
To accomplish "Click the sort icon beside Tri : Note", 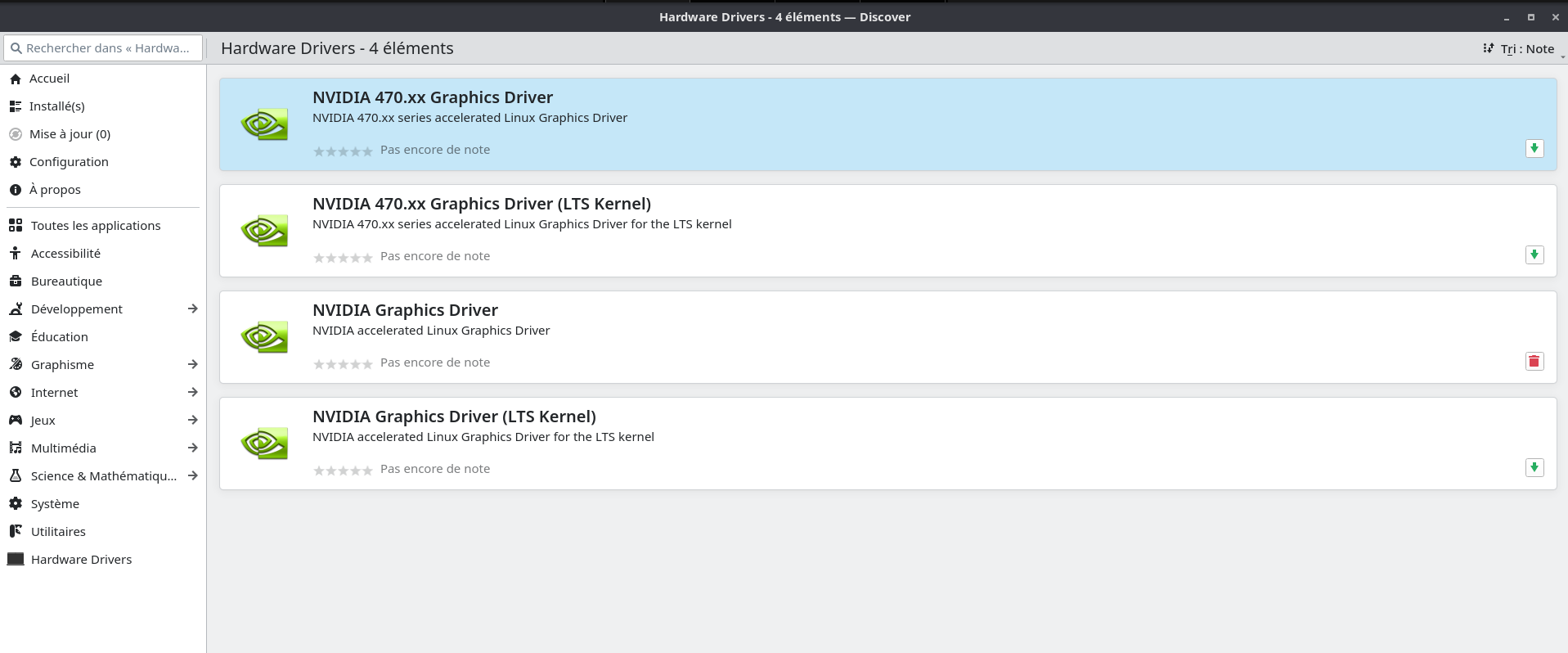I will [1489, 48].
